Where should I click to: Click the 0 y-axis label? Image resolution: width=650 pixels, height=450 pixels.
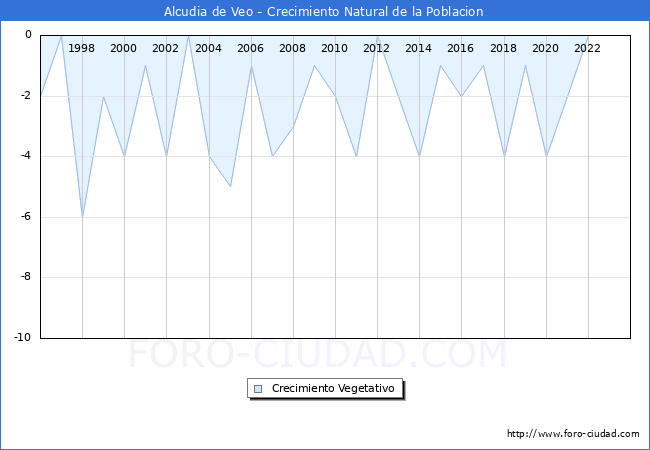pos(28,35)
